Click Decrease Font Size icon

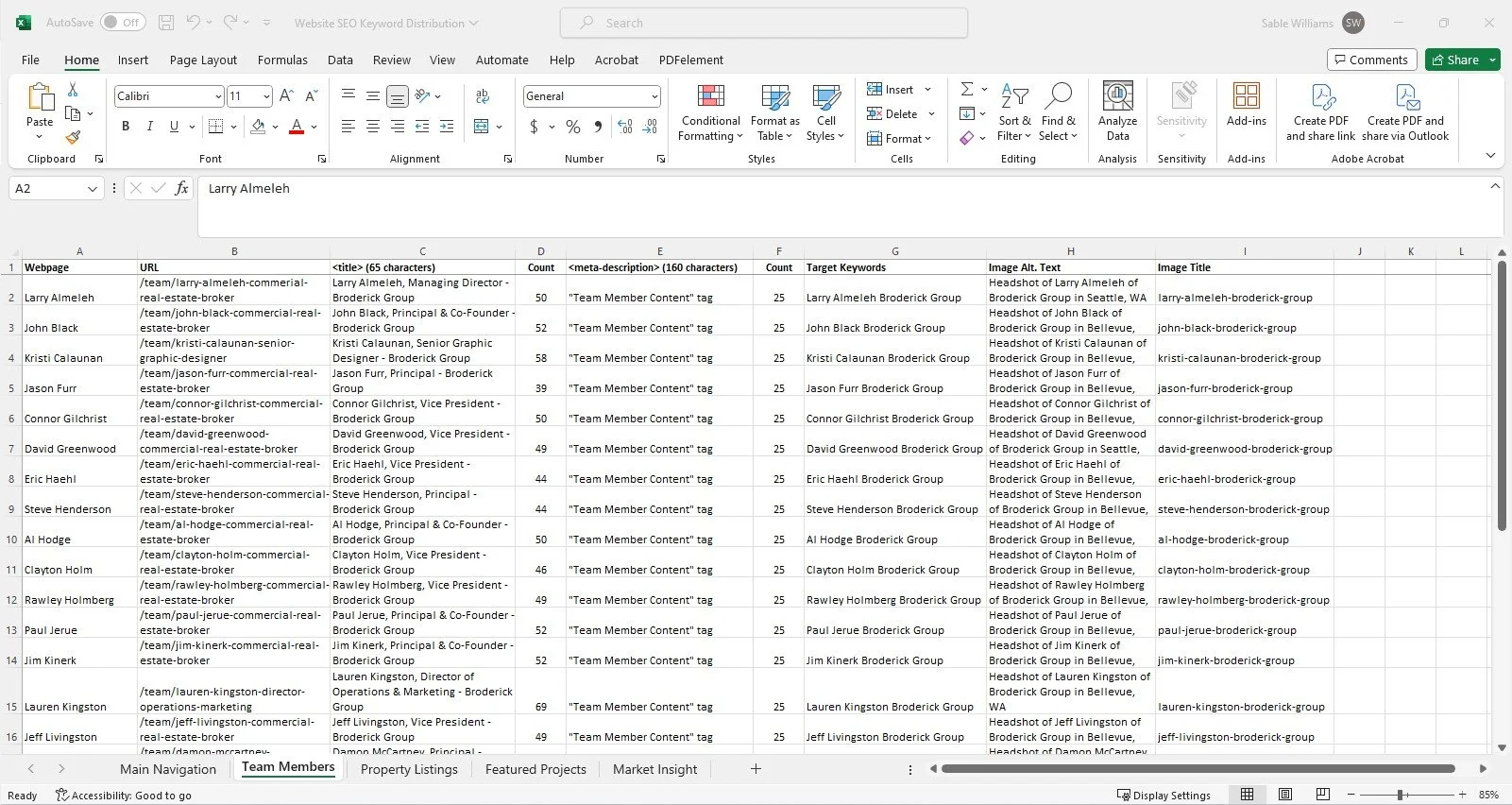click(x=312, y=95)
